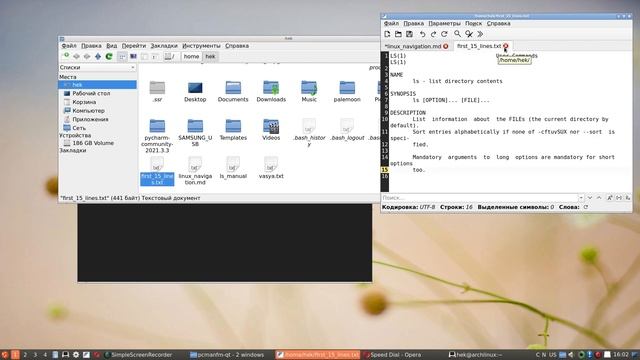Open file manager Инструменты menu
The width and height of the screenshot is (640, 360).
(x=201, y=46)
